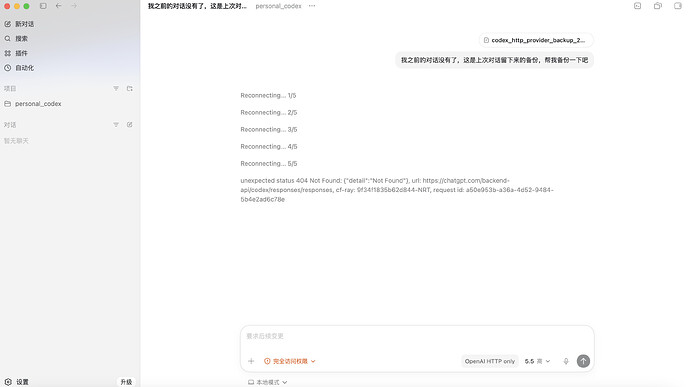Open the terminal panel icon top right

(x=637, y=6)
